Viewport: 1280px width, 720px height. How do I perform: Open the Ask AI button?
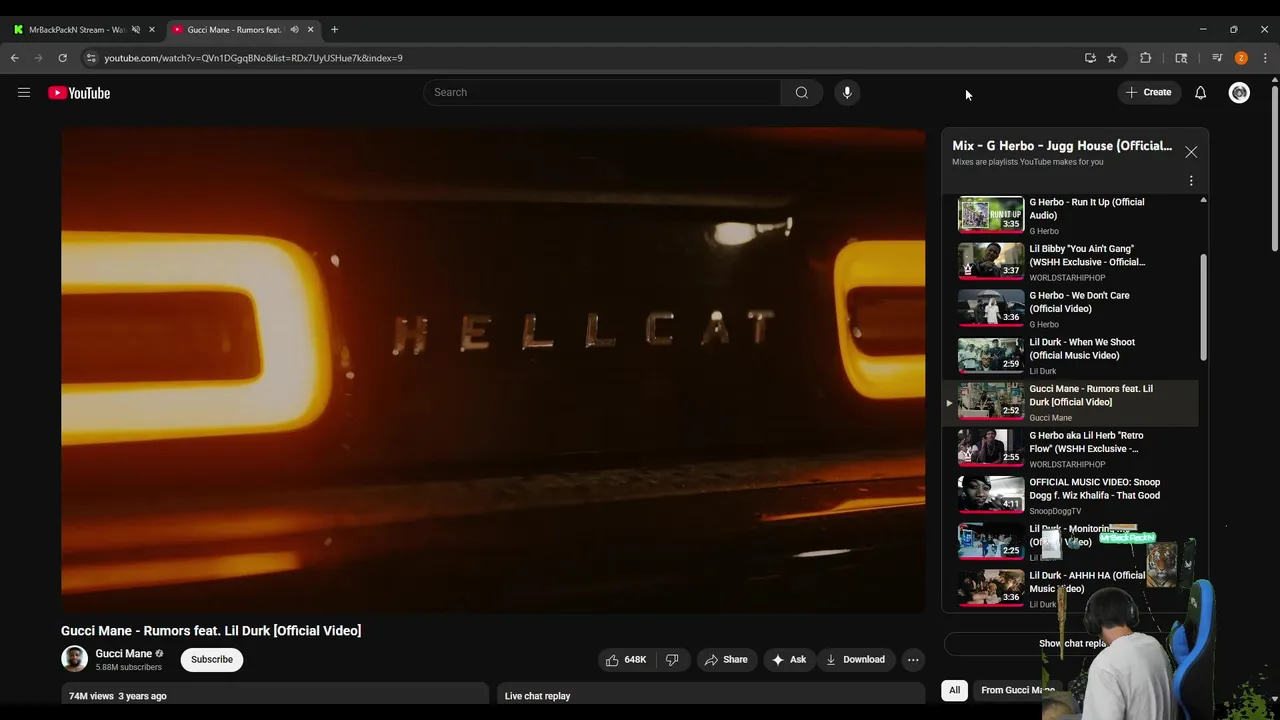click(x=789, y=660)
